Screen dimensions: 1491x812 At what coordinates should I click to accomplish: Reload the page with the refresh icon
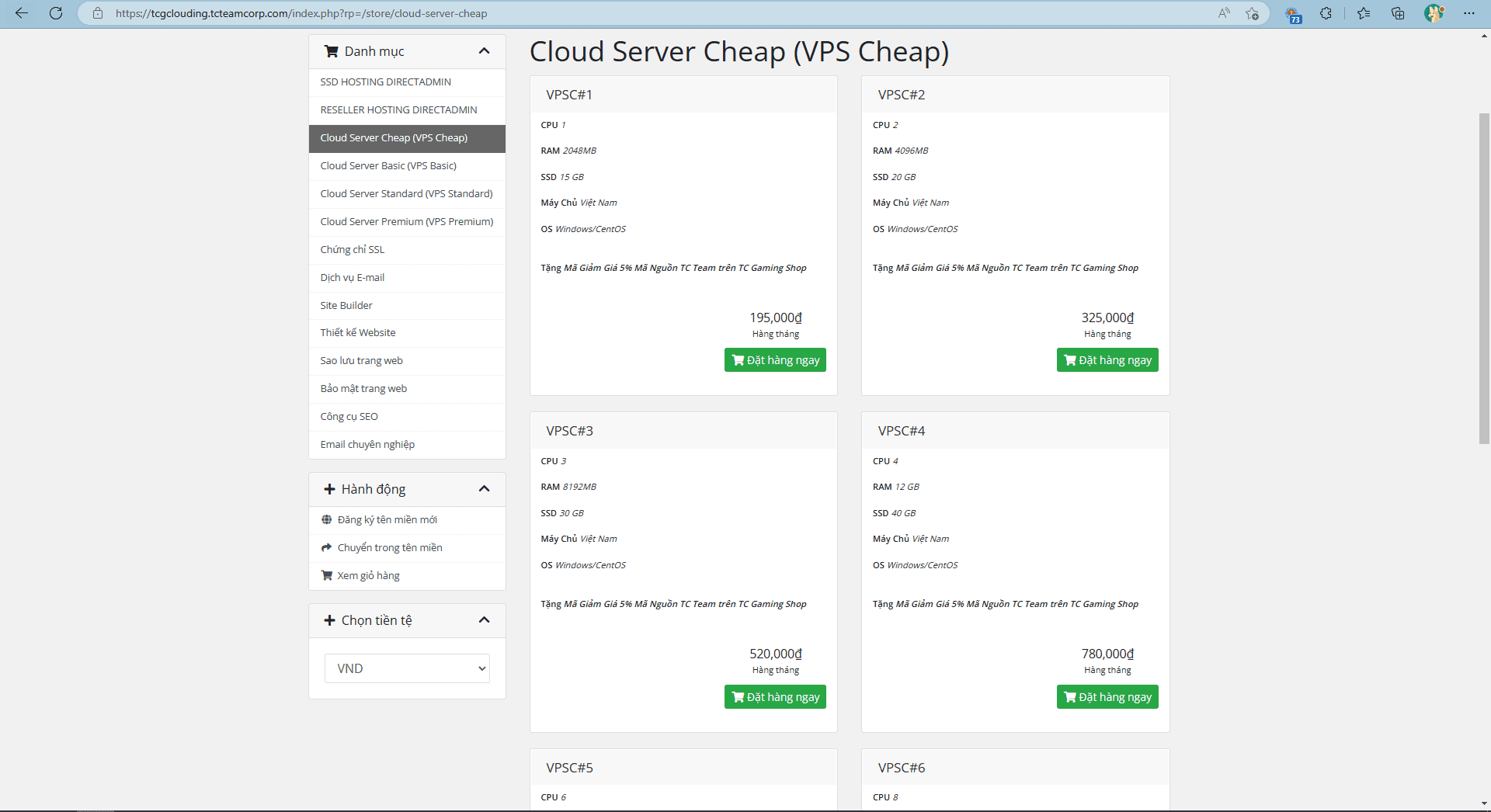tap(56, 13)
